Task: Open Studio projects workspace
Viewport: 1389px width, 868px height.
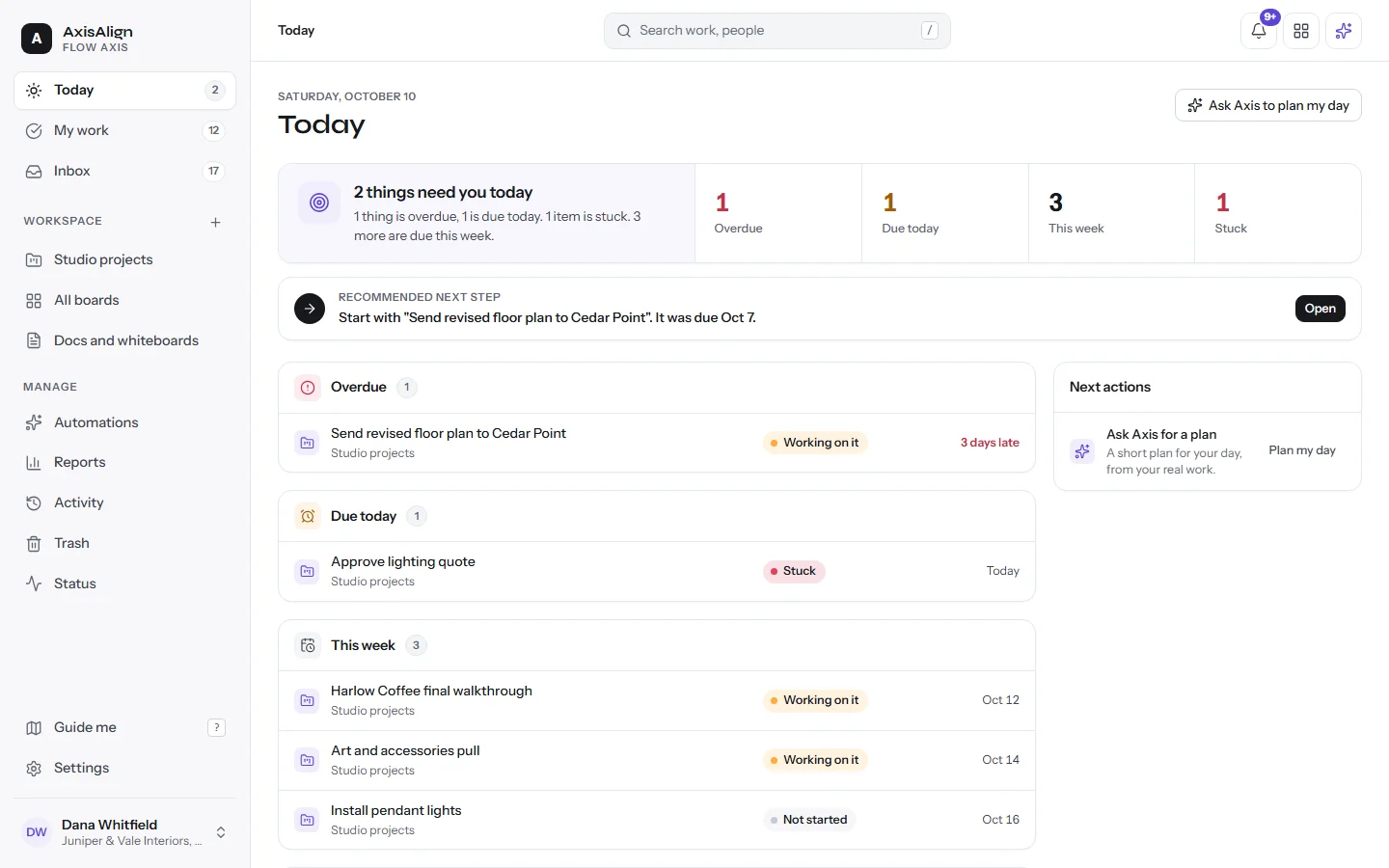Action: click(124, 260)
